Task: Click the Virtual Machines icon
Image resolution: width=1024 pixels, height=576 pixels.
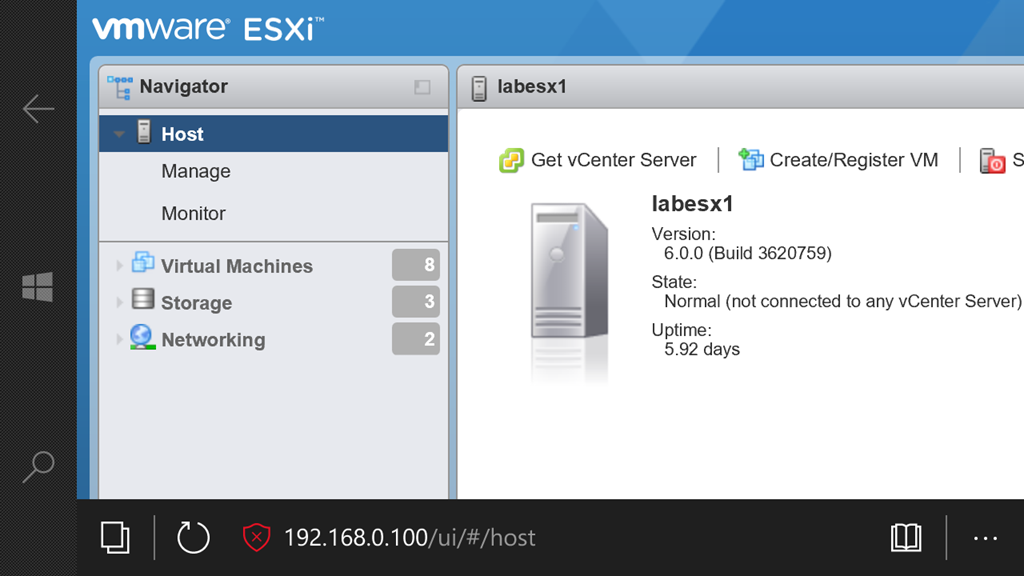Action: tap(143, 263)
